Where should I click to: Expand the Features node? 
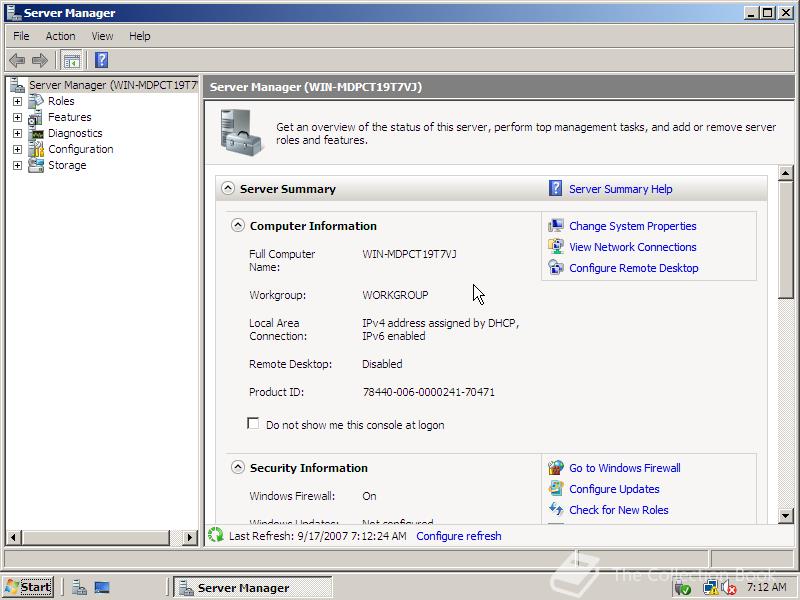tap(17, 117)
